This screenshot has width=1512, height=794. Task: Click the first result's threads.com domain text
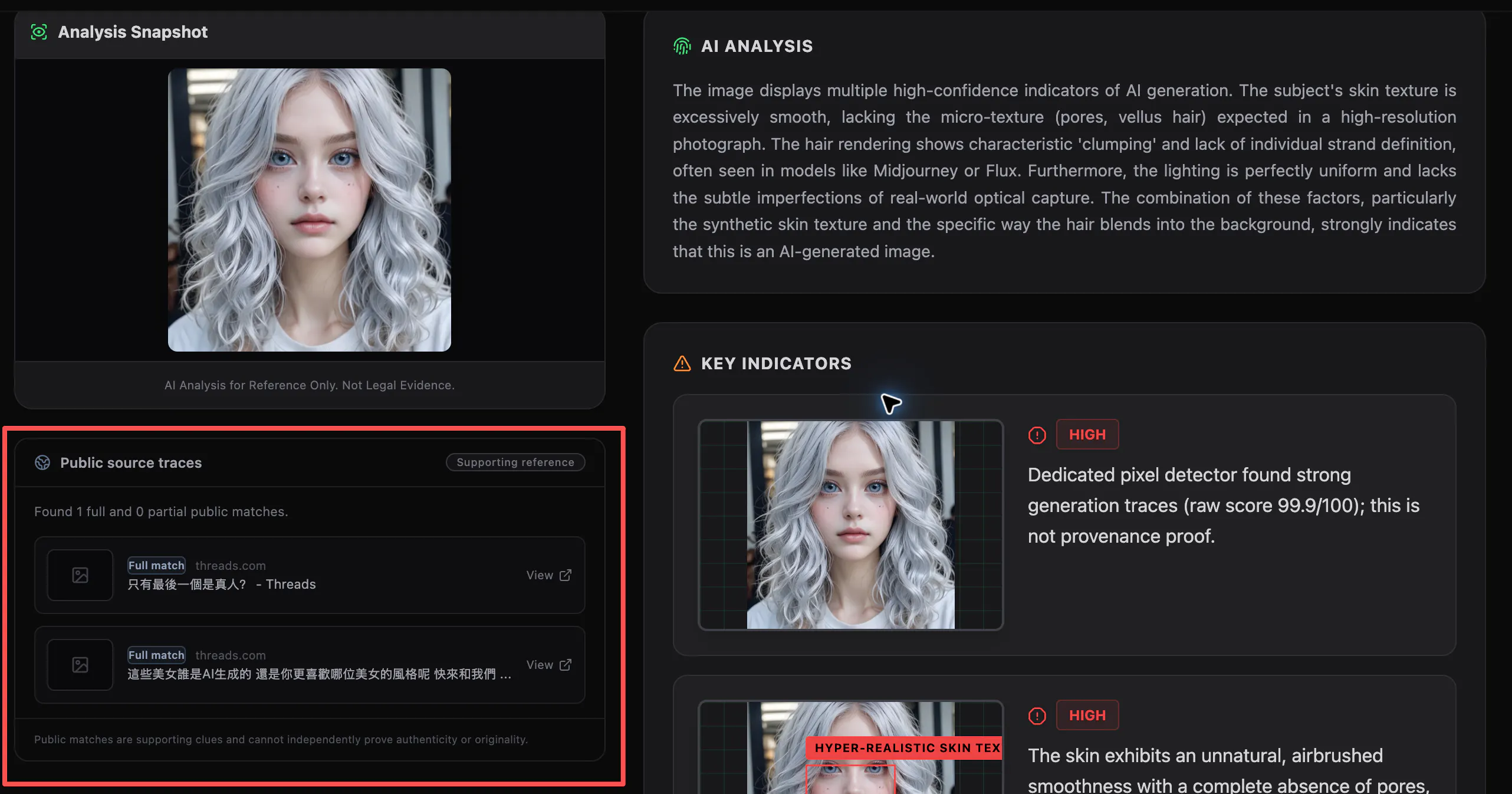pyautogui.click(x=231, y=566)
